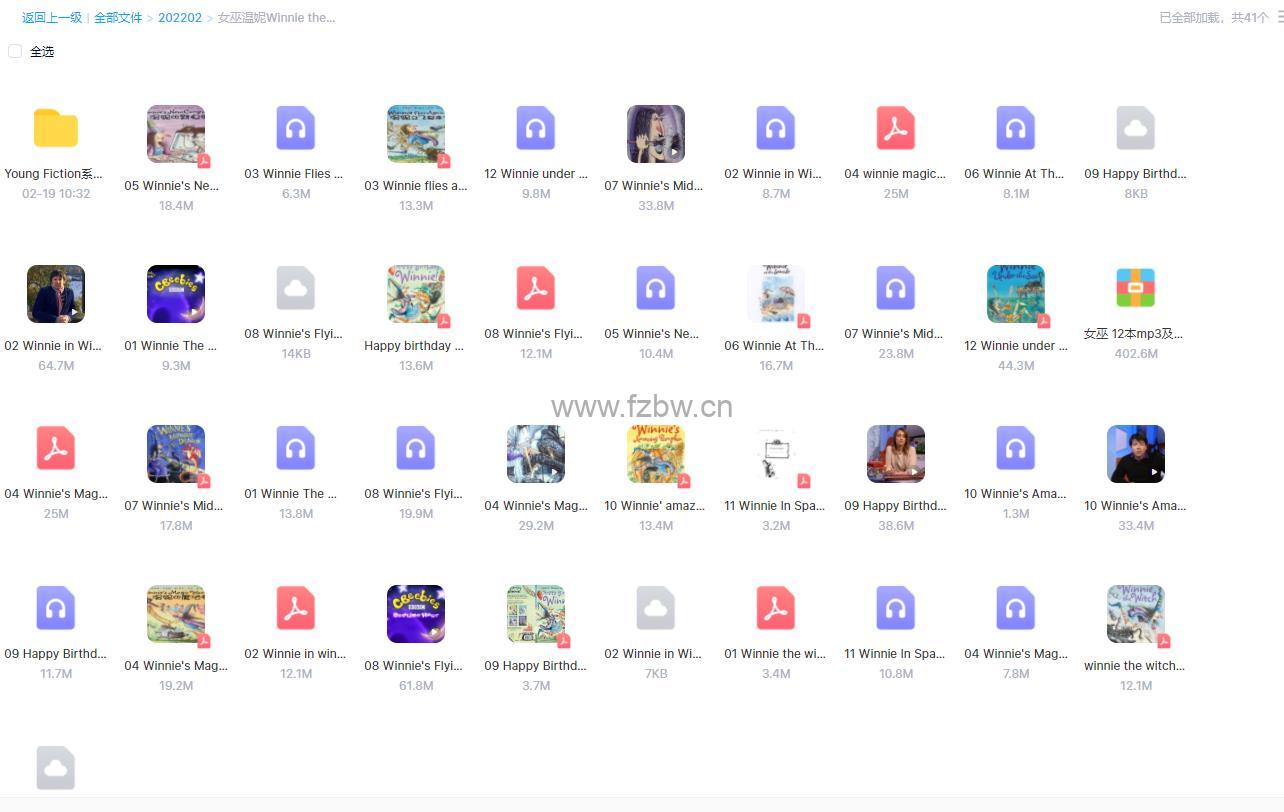The image size is (1284, 812).
Task: Open the 08 Winnie's Flyi... PDF icon (12.1M)
Action: (x=536, y=289)
